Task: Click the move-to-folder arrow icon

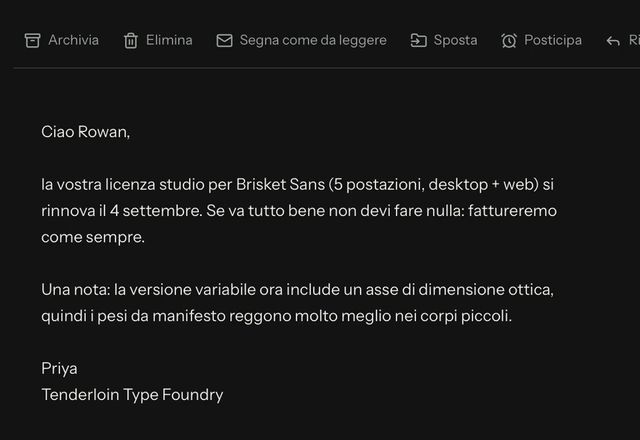Action: point(418,40)
